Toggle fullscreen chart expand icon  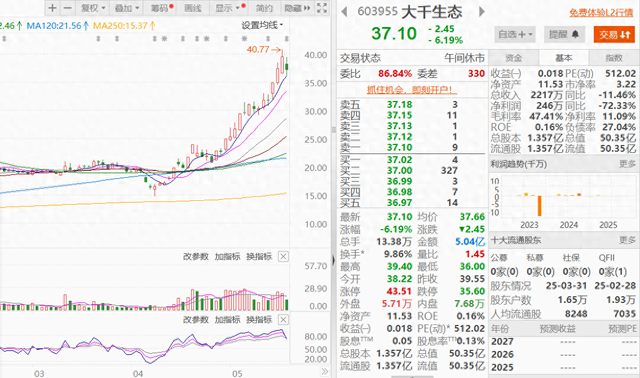tap(322, 8)
